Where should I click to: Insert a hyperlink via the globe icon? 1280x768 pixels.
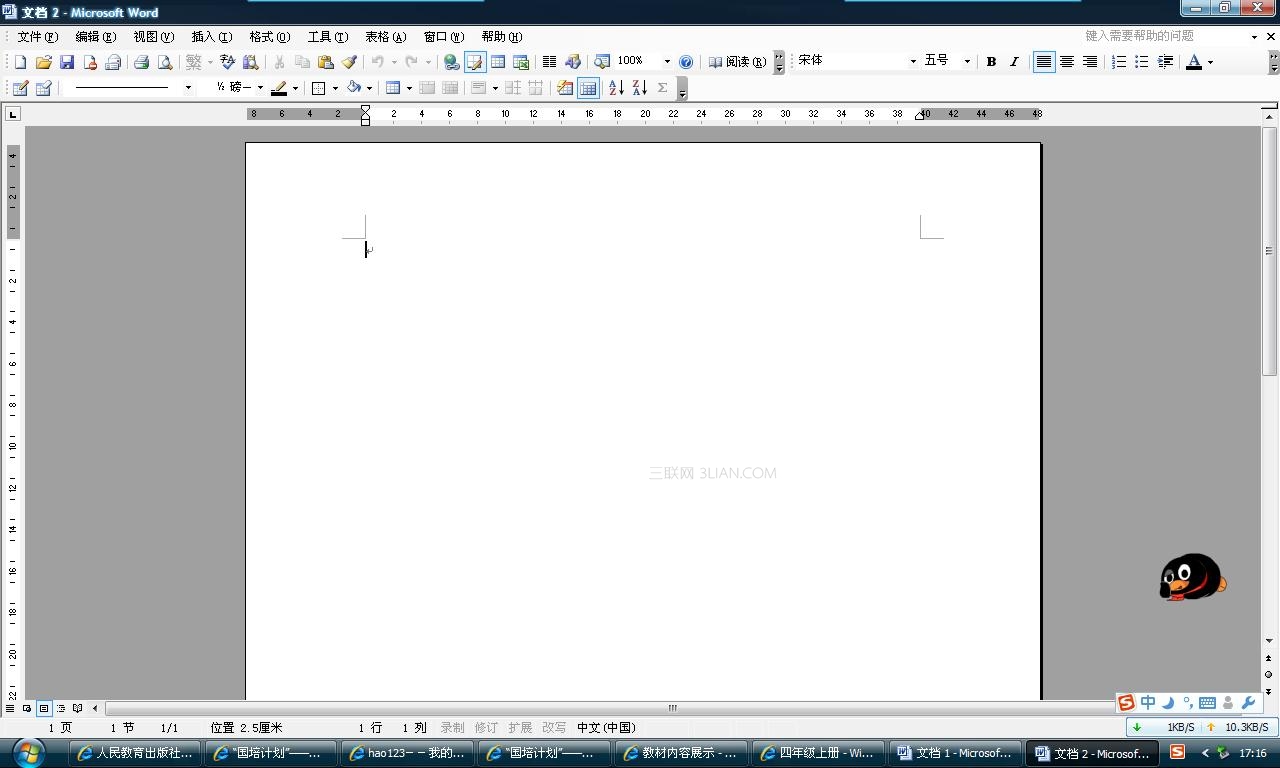451,62
